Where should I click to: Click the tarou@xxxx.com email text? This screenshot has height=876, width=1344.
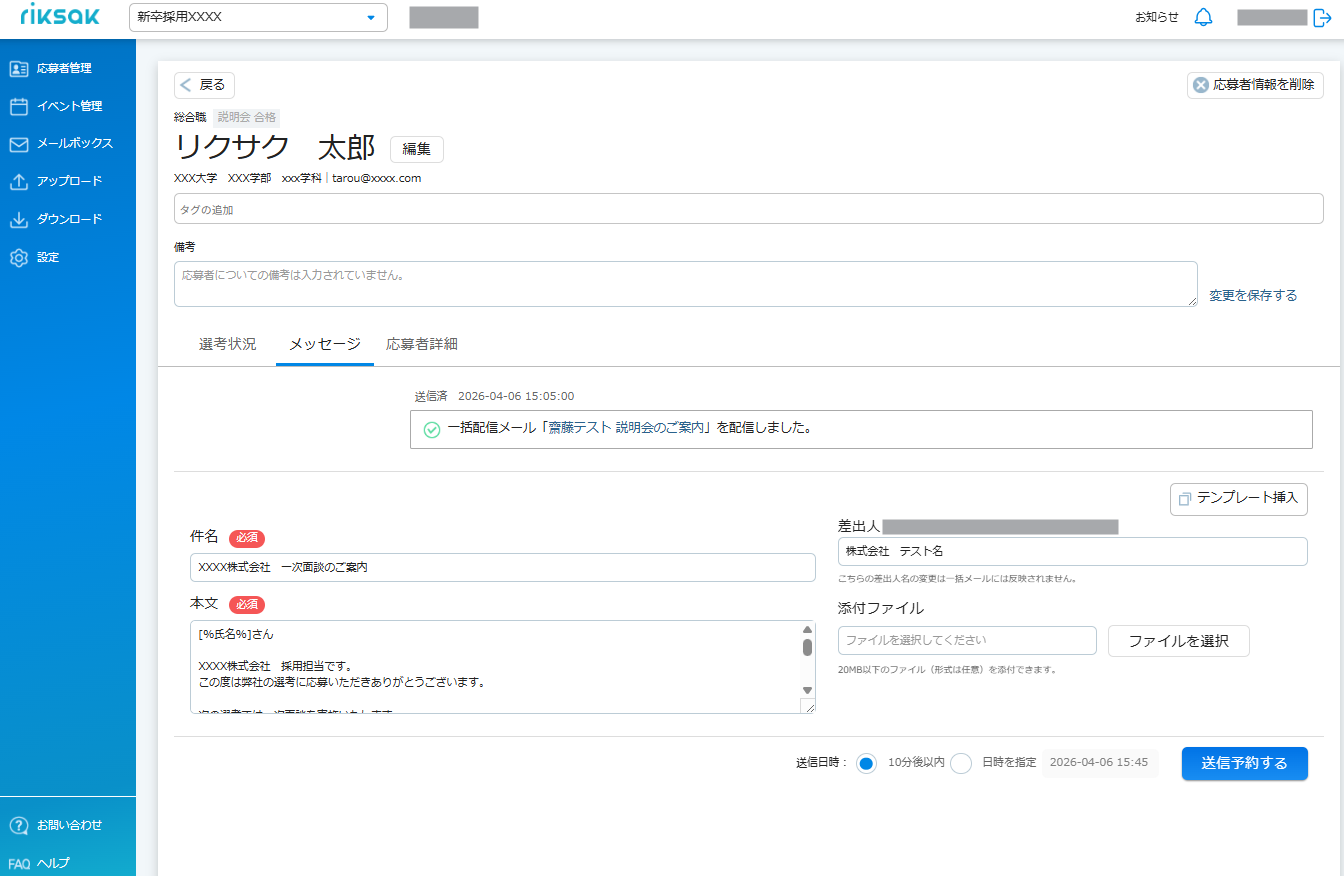(x=377, y=178)
